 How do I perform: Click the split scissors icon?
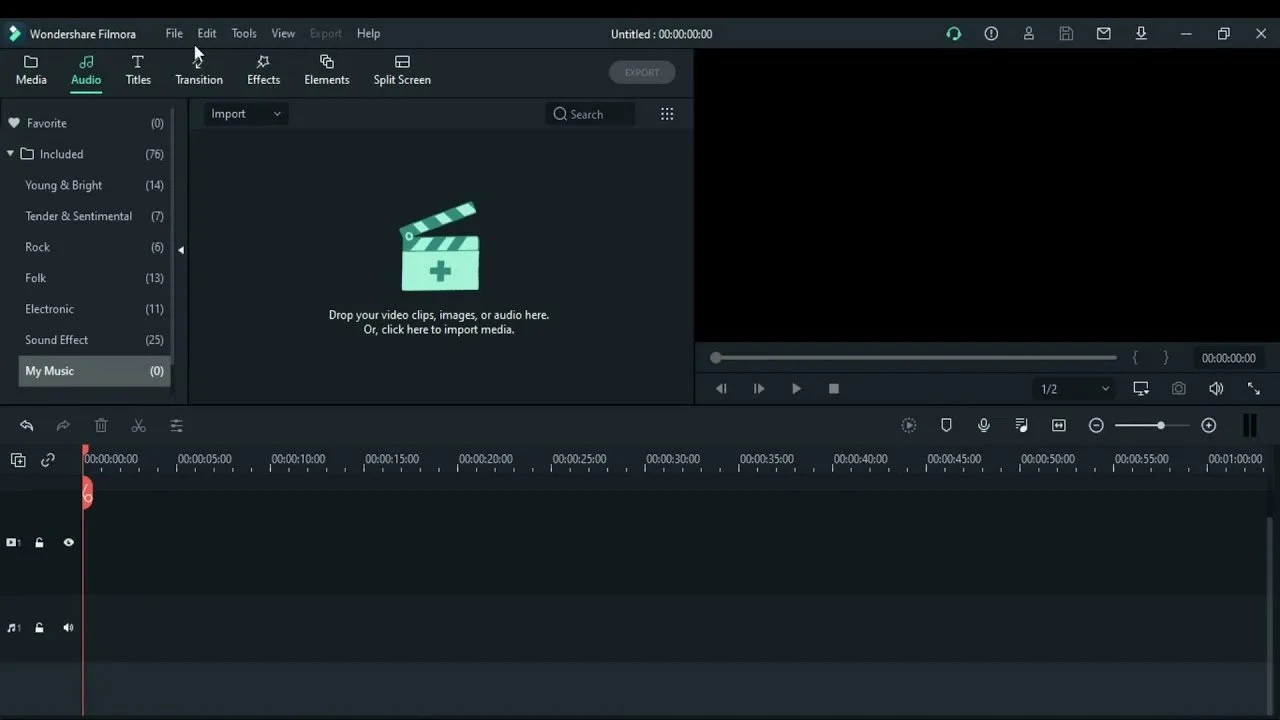tap(139, 426)
